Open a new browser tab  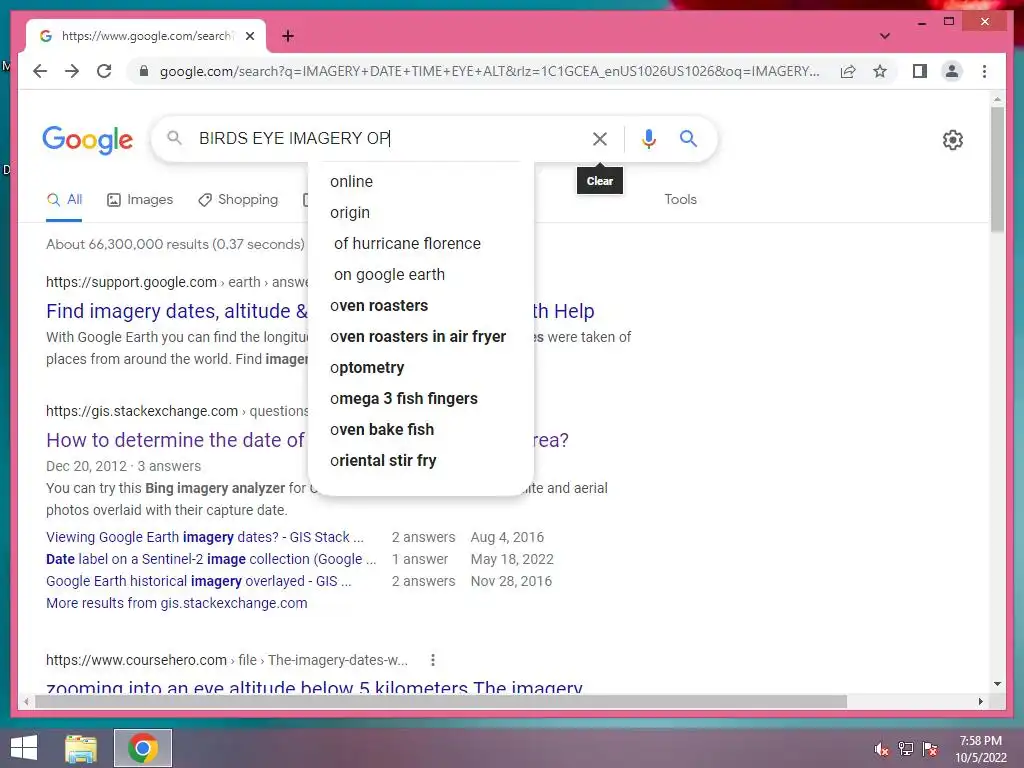pyautogui.click(x=288, y=36)
